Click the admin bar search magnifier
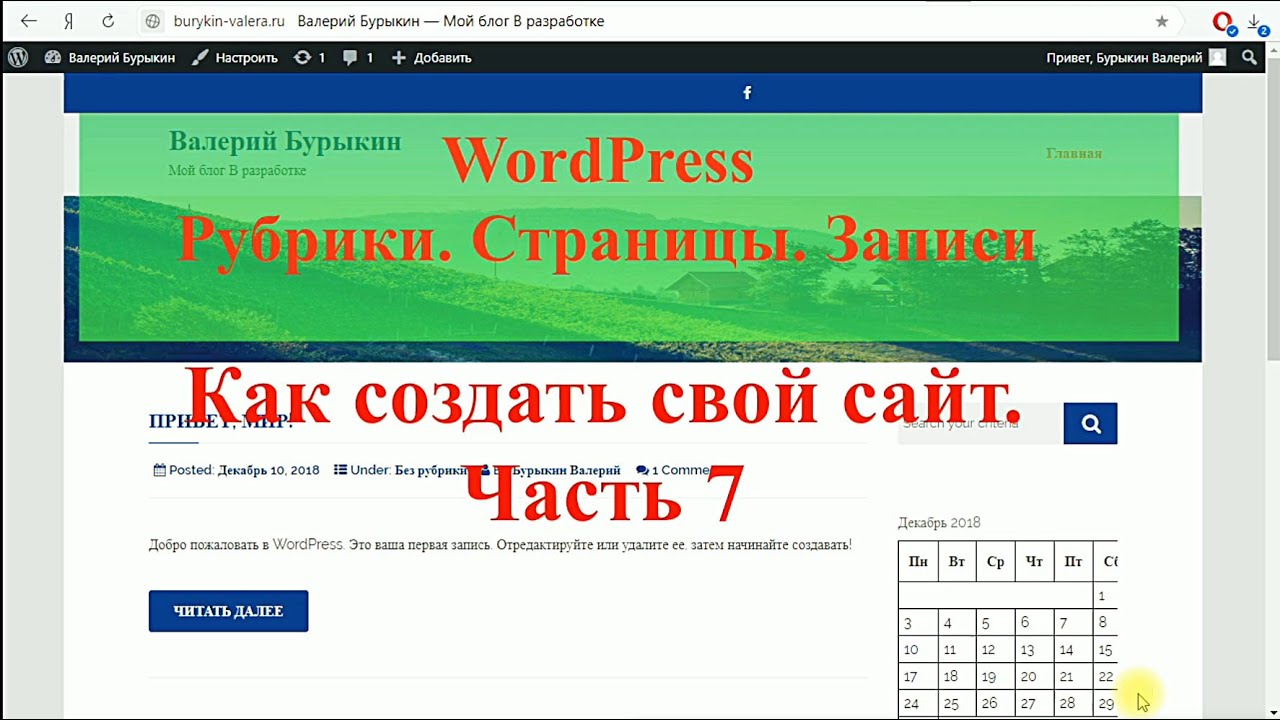Image resolution: width=1280 pixels, height=720 pixels. coord(1249,57)
